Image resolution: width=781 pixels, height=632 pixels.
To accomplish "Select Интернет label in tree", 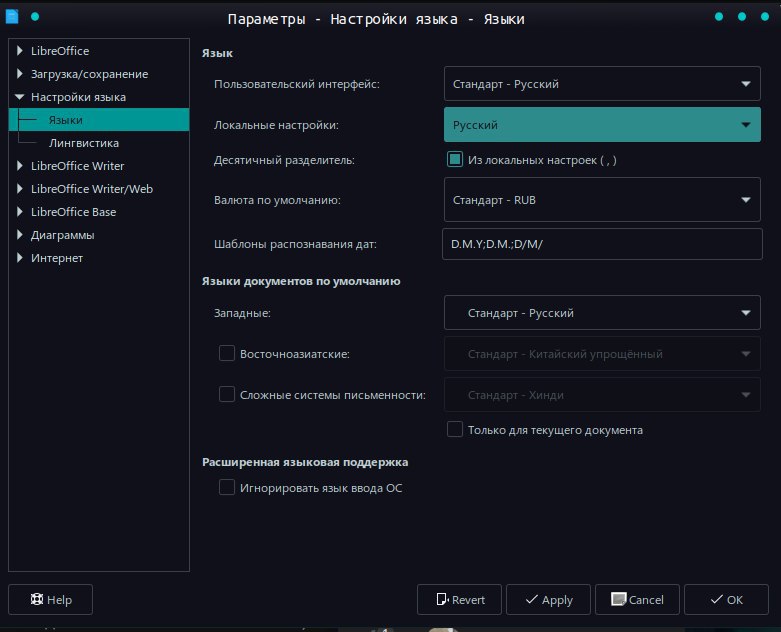I will point(57,258).
